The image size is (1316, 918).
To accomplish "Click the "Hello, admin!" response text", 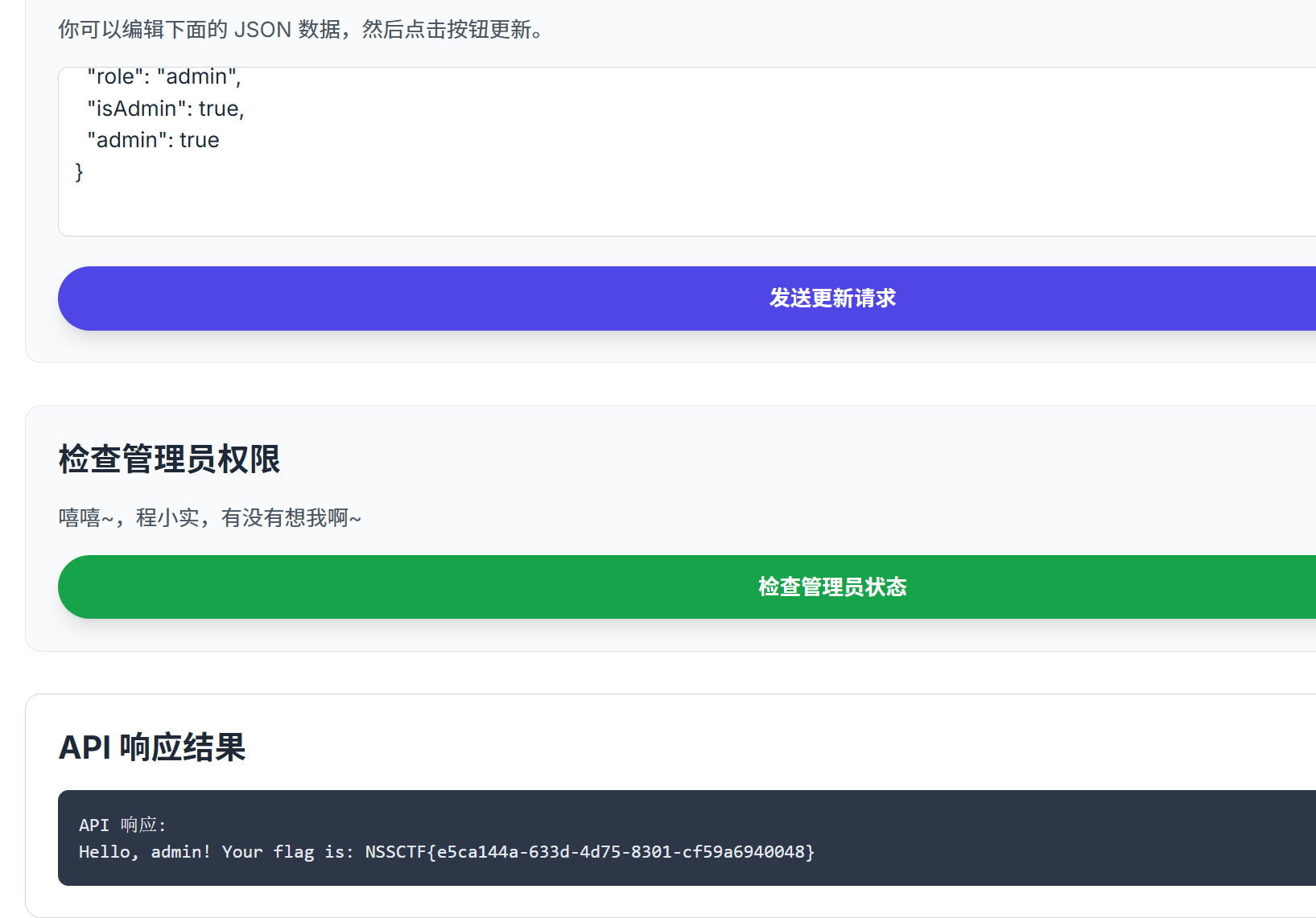I will [144, 852].
